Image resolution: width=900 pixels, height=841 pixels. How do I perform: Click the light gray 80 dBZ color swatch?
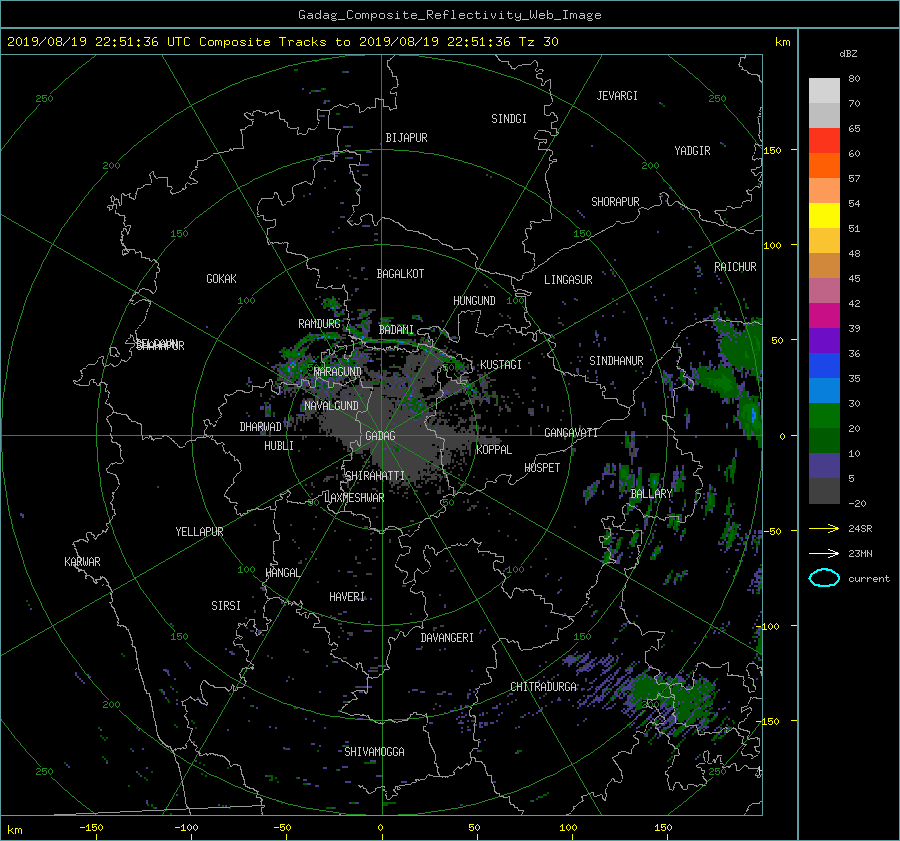[824, 90]
